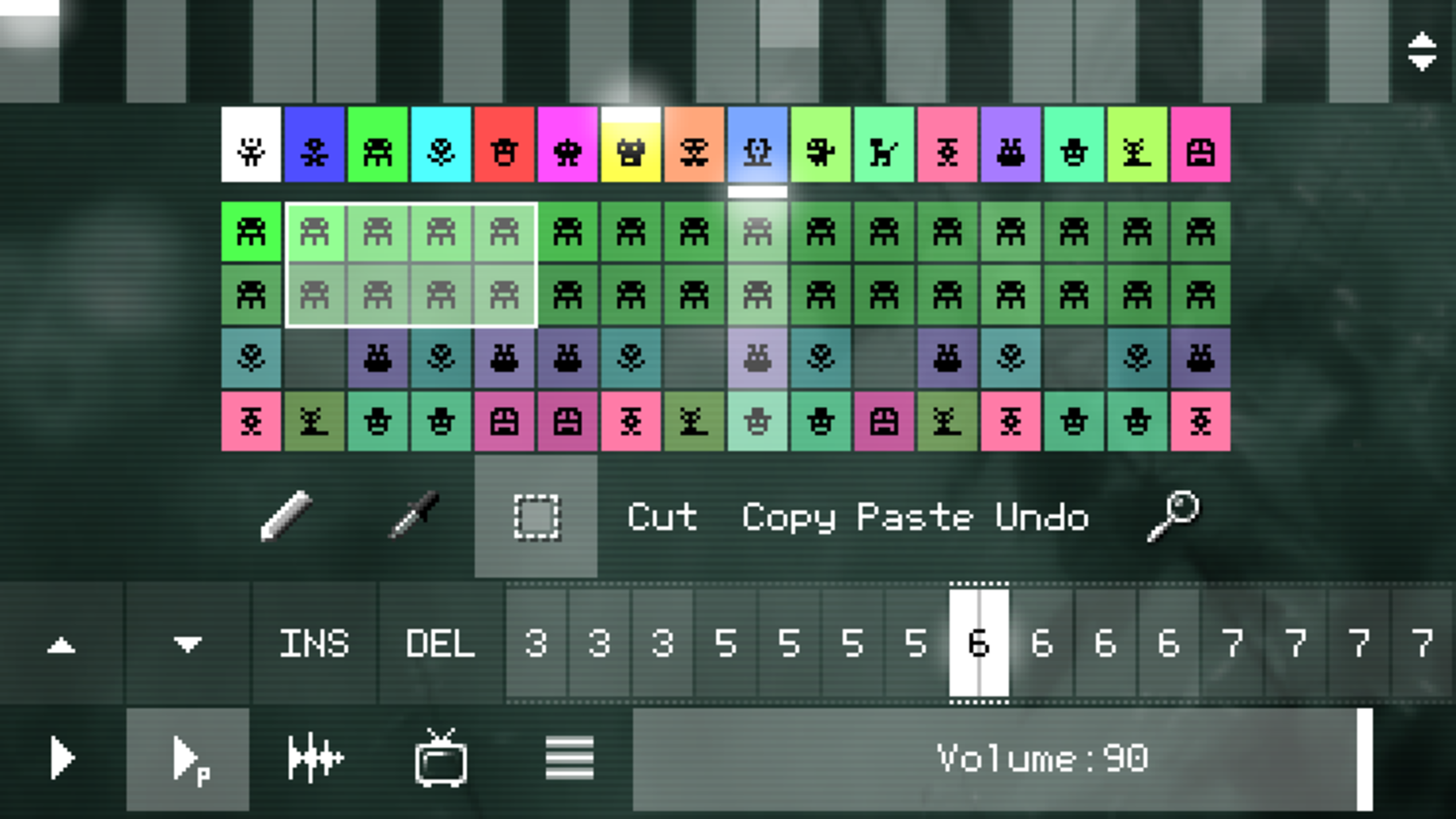Viewport: 1456px width, 819px height.
Task: Open the TV visualizer icon
Action: (x=440, y=759)
